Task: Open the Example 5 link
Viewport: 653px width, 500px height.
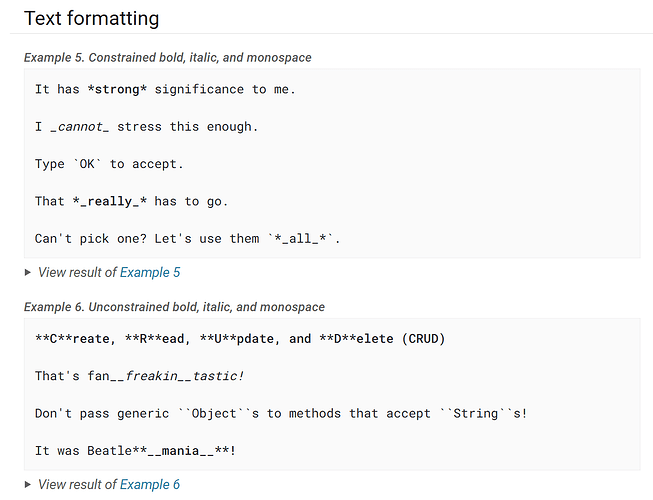Action: pos(150,273)
